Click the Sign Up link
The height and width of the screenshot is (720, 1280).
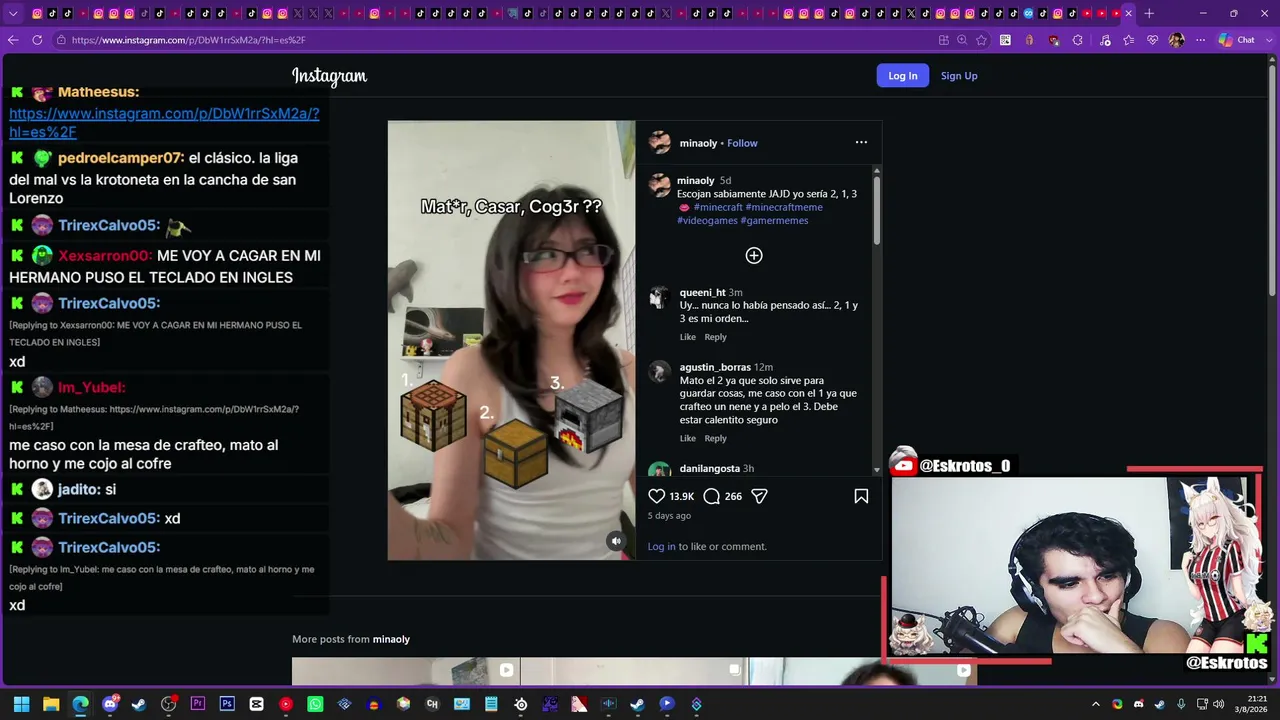pos(959,76)
